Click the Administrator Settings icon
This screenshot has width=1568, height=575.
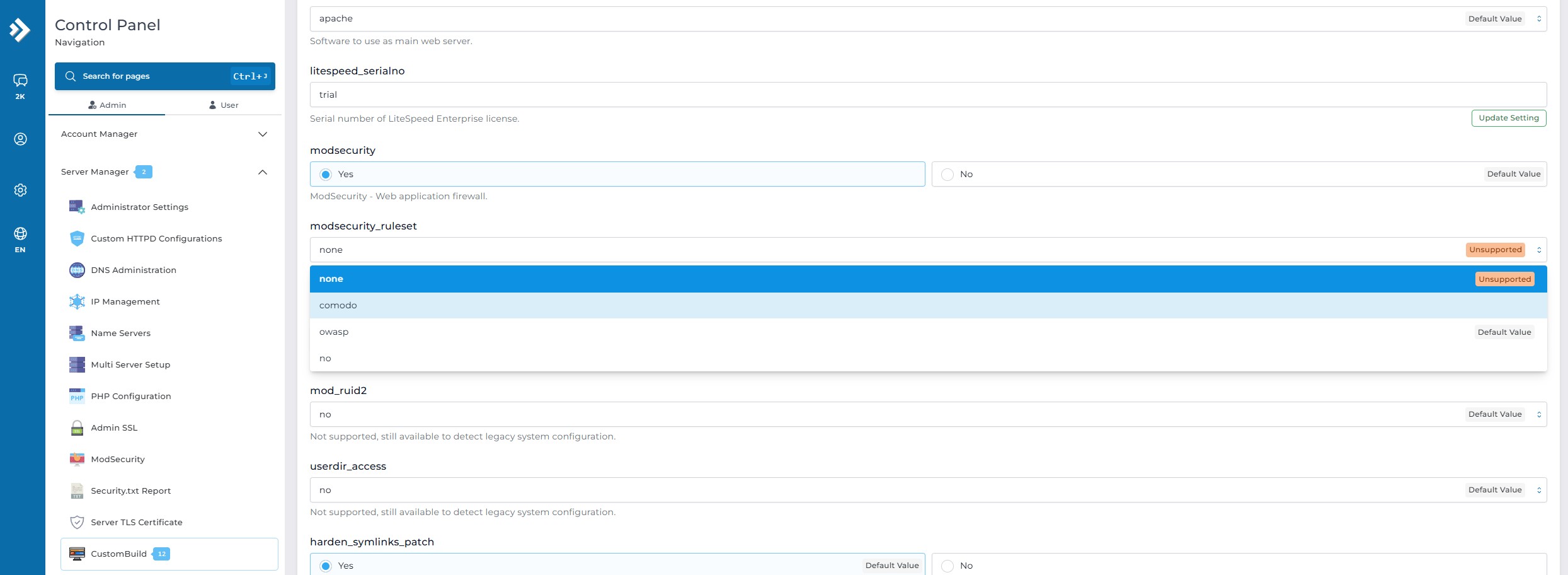[77, 207]
